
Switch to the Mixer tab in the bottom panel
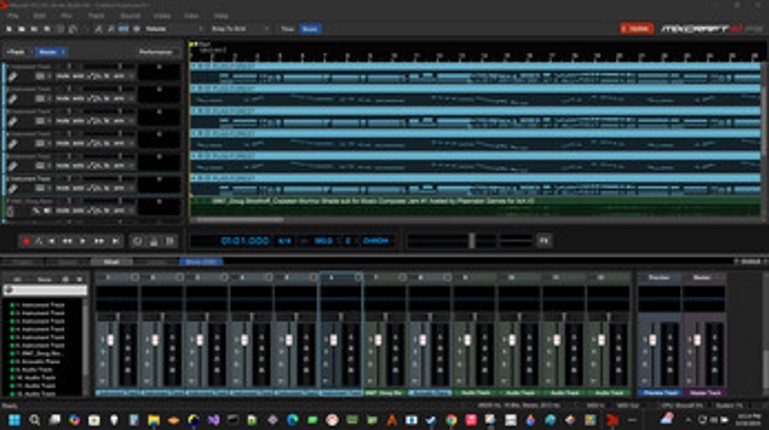click(109, 262)
